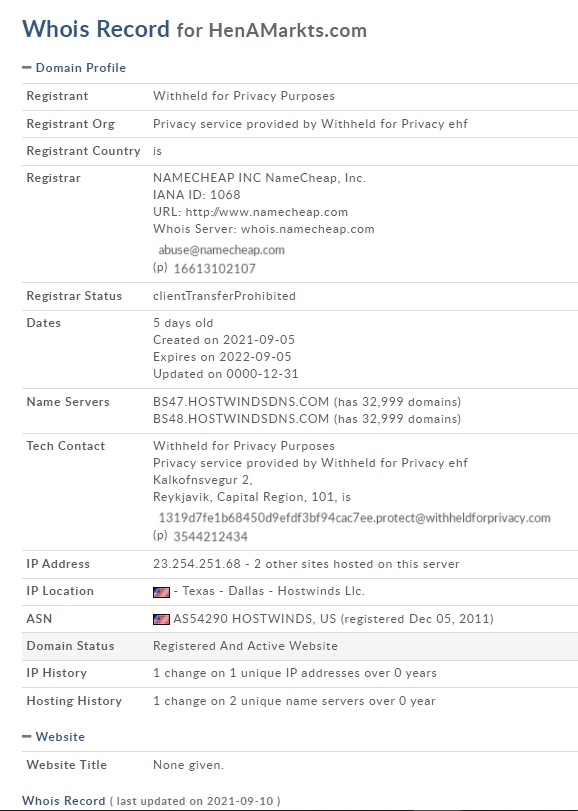Click the whois.namecheap.com server text

tap(308, 229)
